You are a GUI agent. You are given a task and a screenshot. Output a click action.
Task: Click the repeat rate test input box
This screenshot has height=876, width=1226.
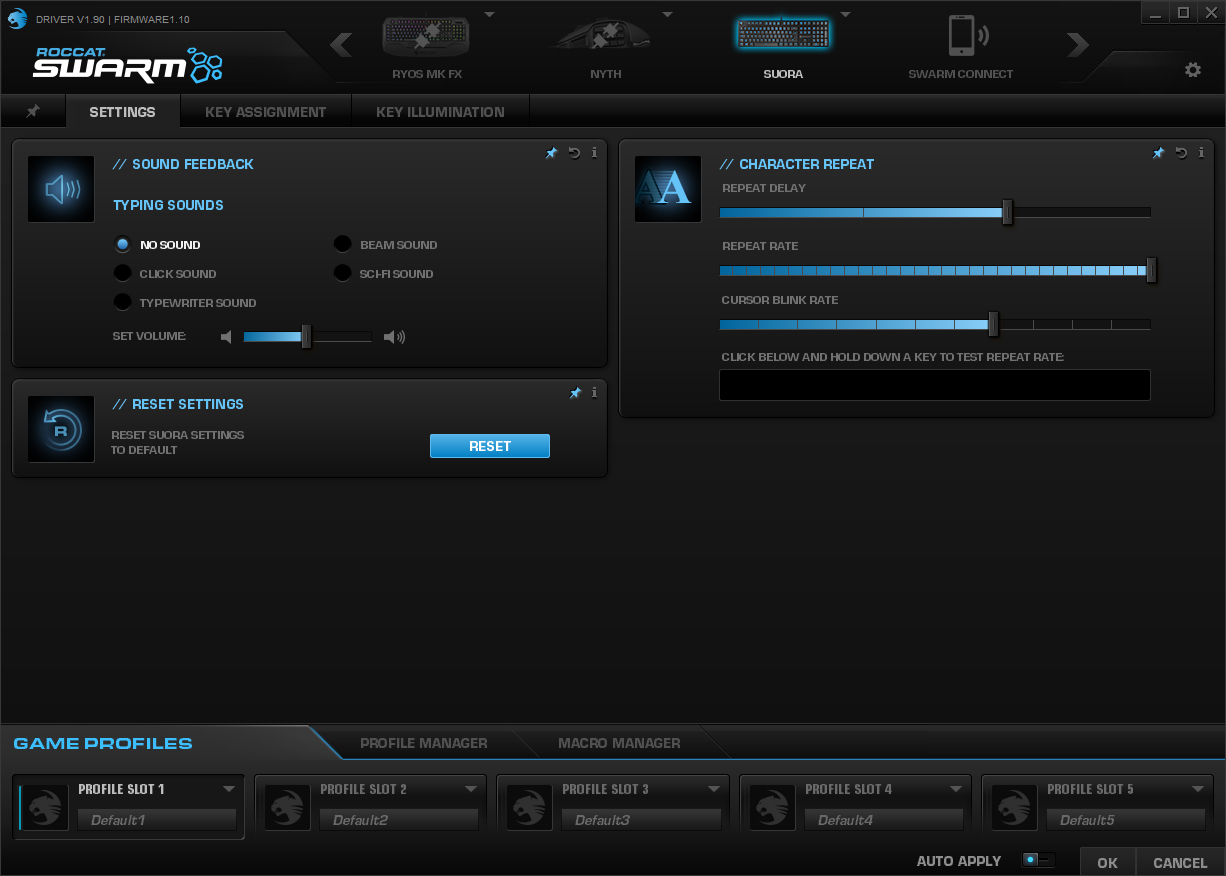click(935, 385)
